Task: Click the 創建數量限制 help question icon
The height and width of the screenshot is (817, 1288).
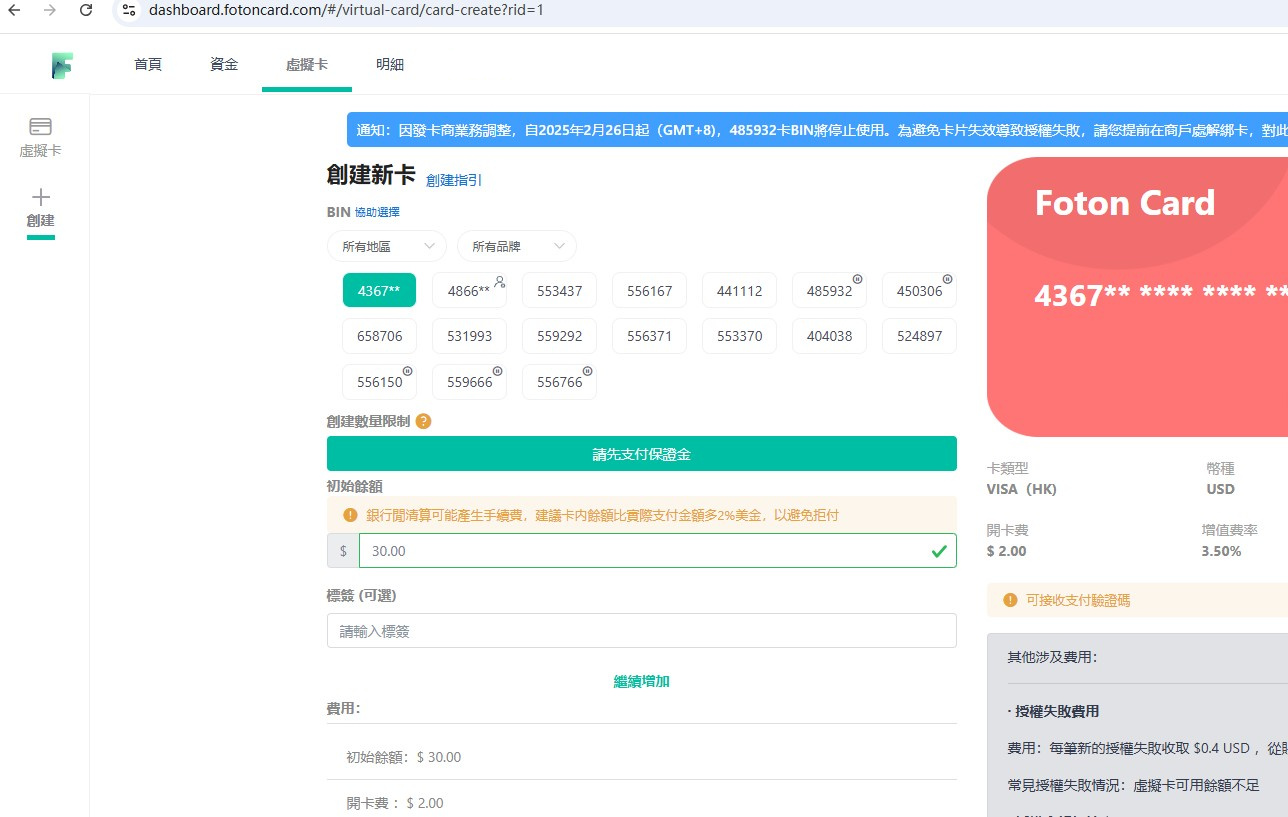Action: click(423, 421)
